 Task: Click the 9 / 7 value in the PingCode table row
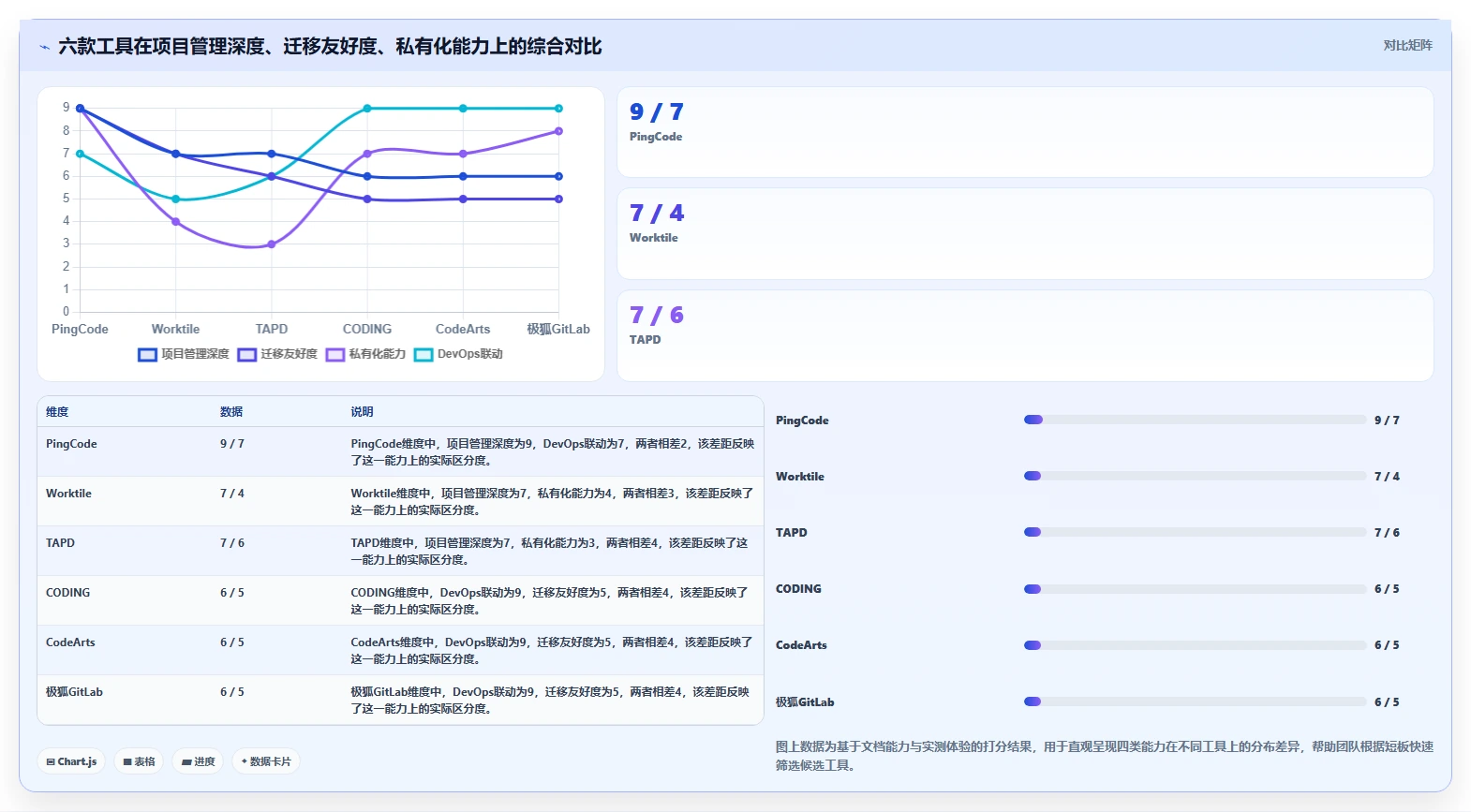tap(232, 444)
